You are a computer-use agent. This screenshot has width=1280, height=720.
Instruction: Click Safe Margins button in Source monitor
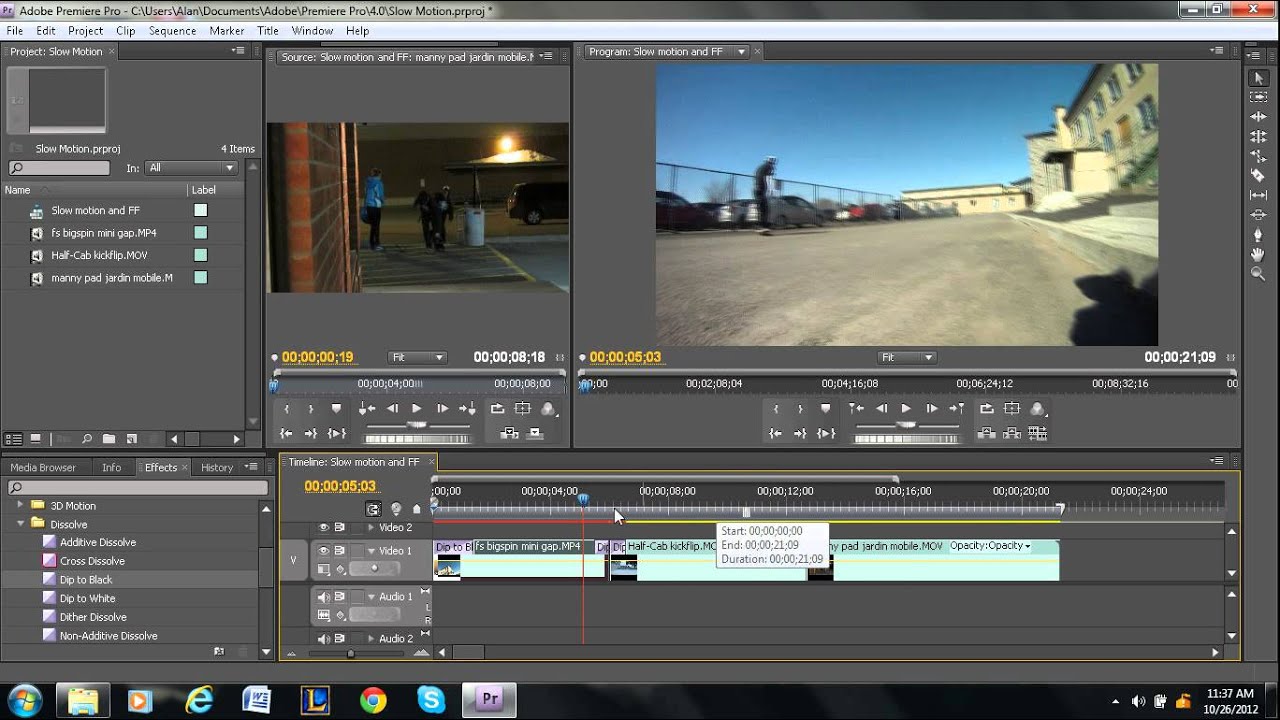522,408
